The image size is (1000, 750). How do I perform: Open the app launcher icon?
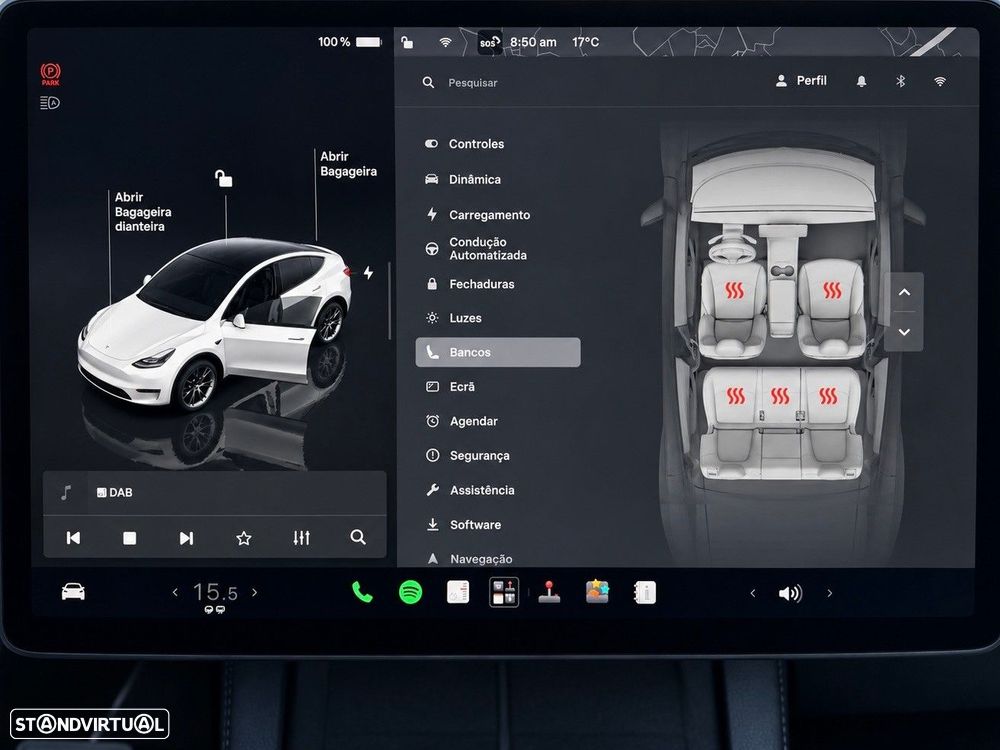coord(504,592)
